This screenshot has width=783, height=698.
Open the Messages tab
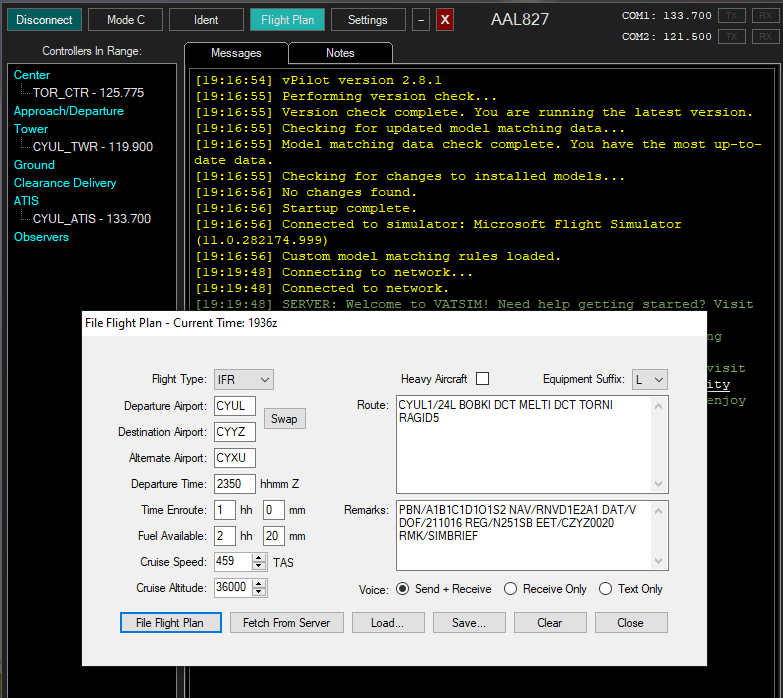point(236,53)
